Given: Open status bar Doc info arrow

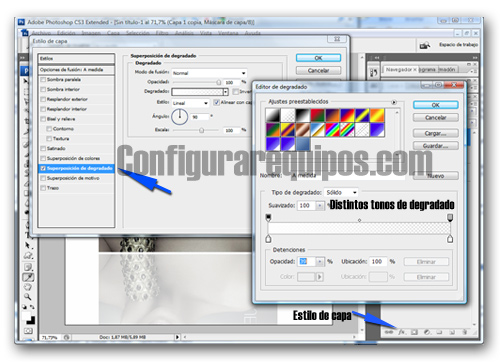Looking at the screenshot, I should pos(177,337).
